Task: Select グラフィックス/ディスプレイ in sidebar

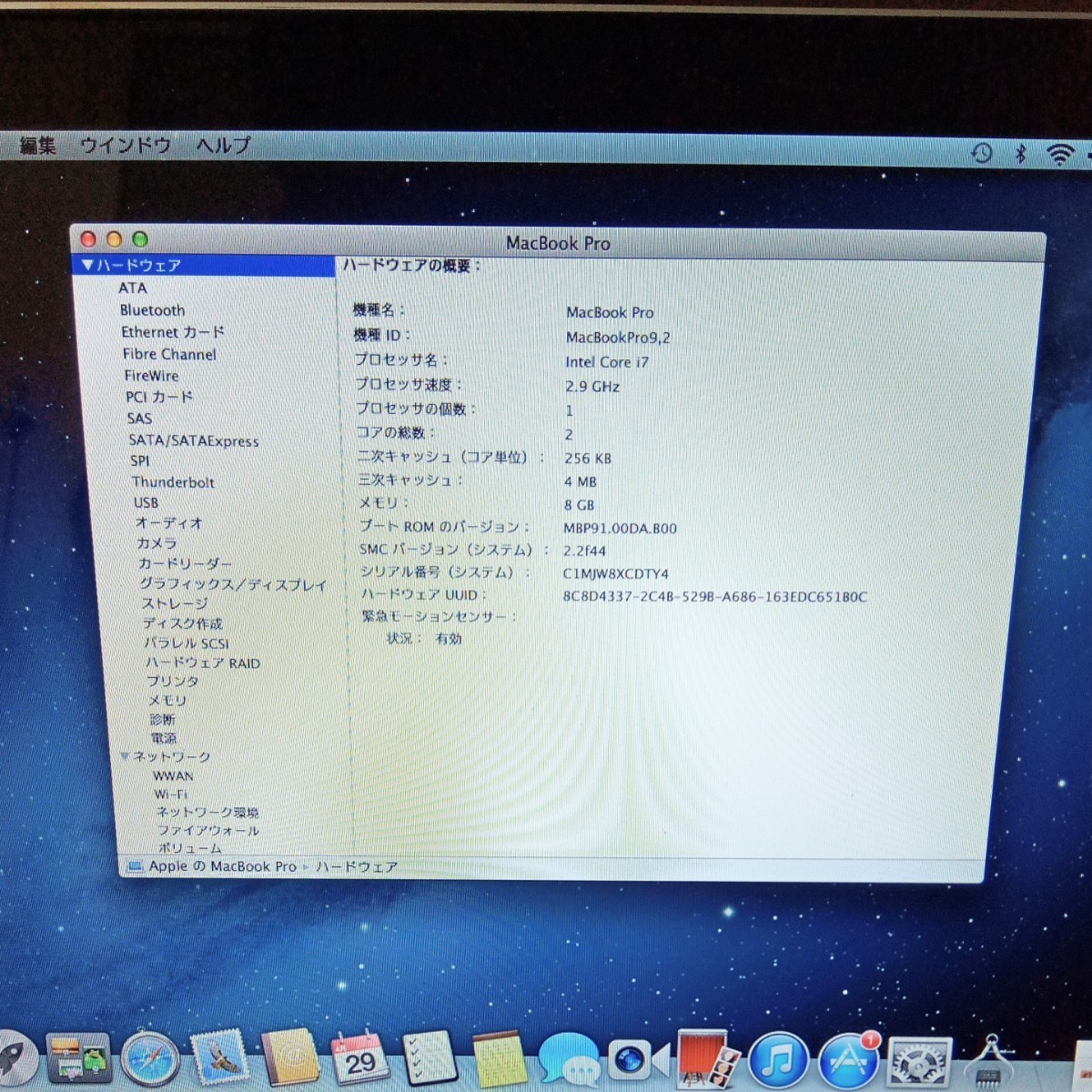Action: tap(233, 584)
